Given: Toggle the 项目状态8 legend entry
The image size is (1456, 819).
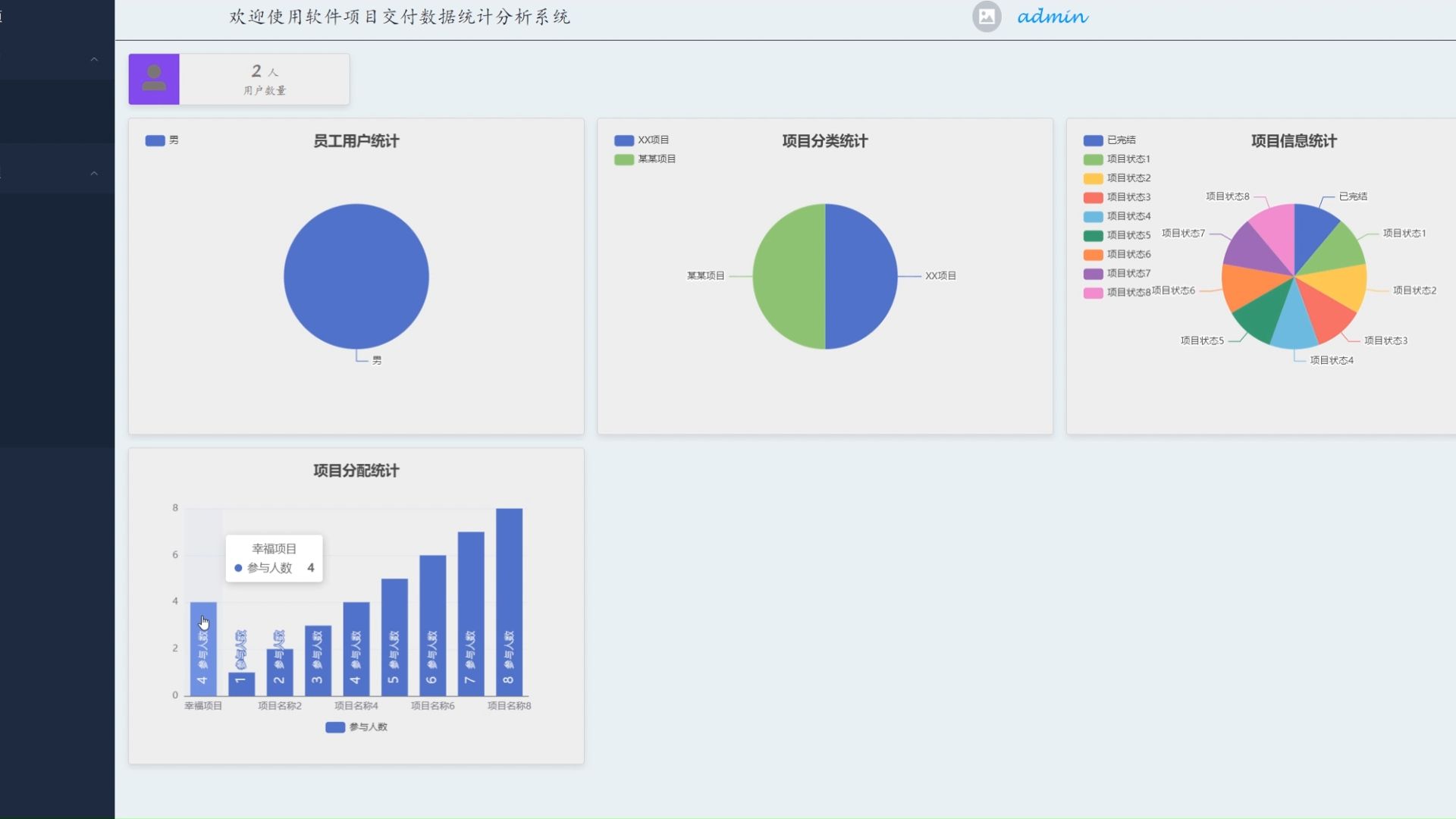Looking at the screenshot, I should click(x=1117, y=293).
